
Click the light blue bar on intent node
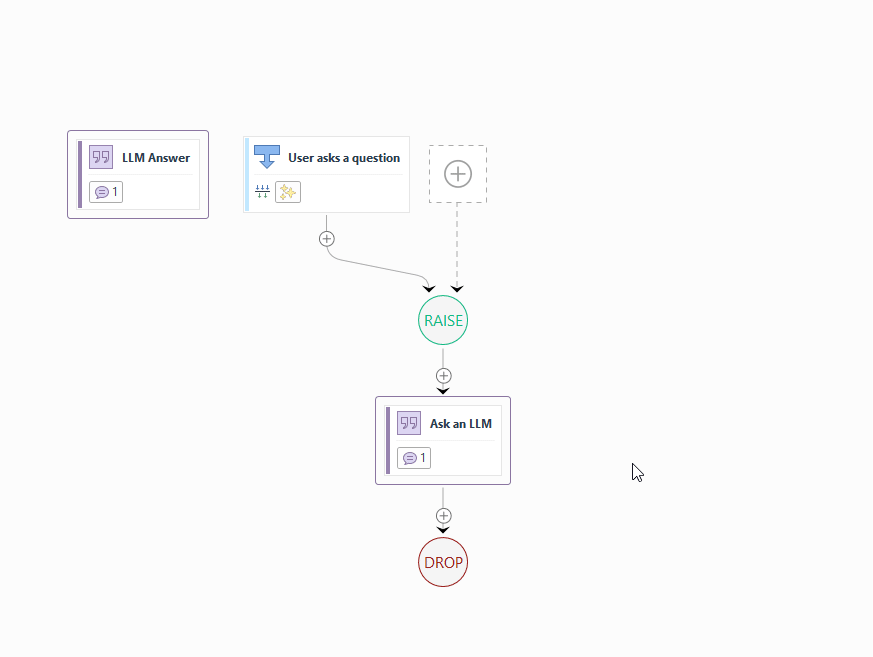247,174
